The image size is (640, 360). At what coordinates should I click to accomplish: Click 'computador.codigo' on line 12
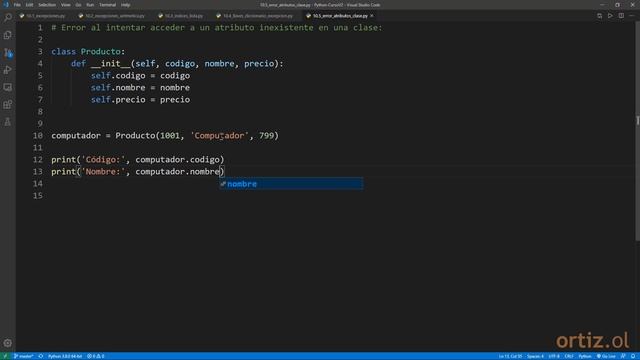(x=178, y=160)
